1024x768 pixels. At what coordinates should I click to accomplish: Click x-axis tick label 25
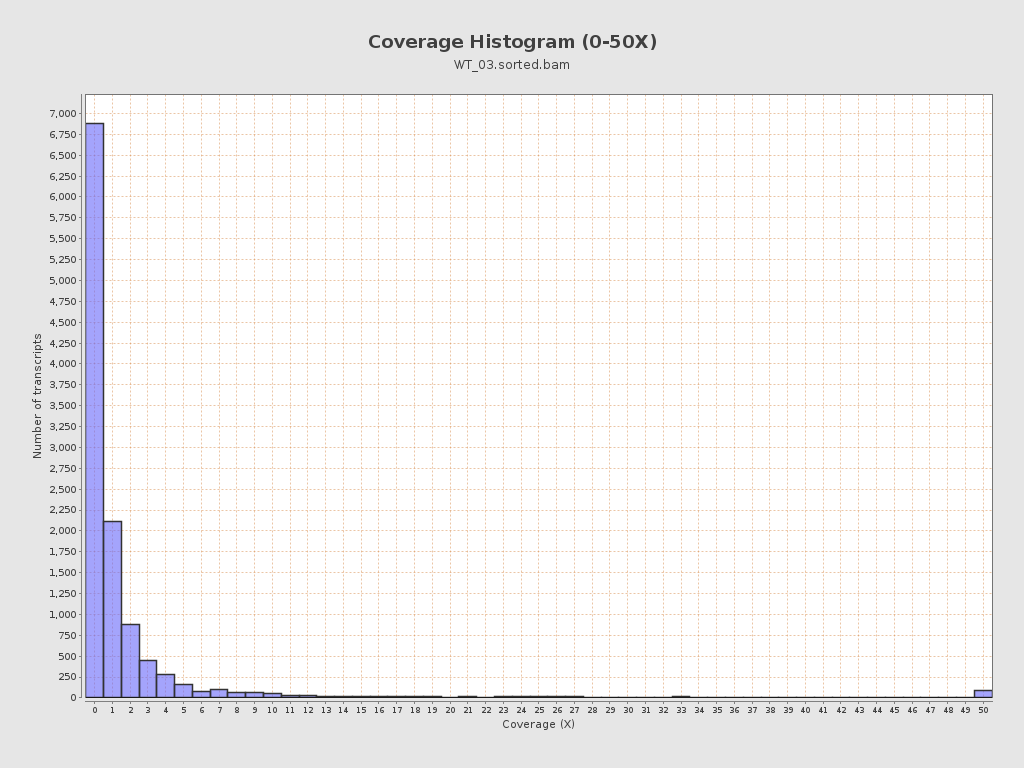[539, 710]
